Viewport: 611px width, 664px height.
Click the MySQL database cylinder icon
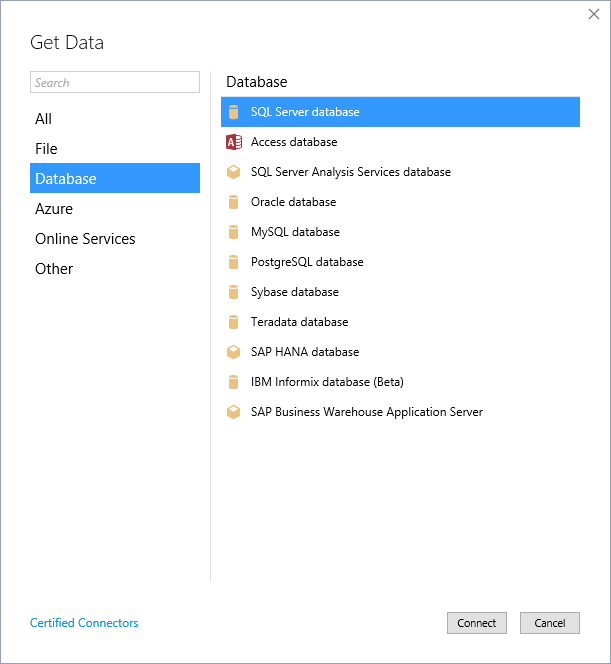(233, 232)
